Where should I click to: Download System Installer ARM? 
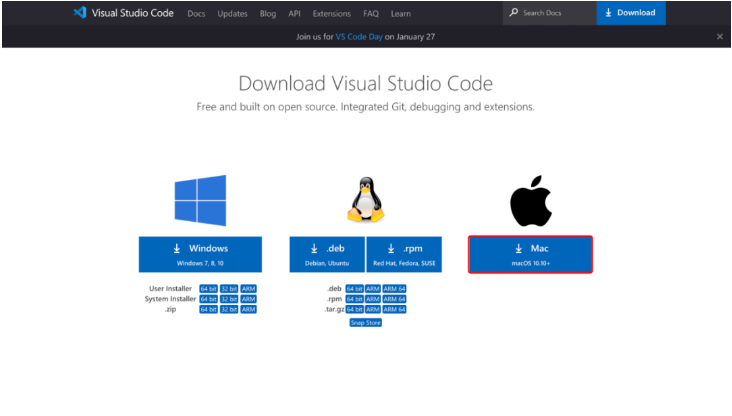point(248,299)
